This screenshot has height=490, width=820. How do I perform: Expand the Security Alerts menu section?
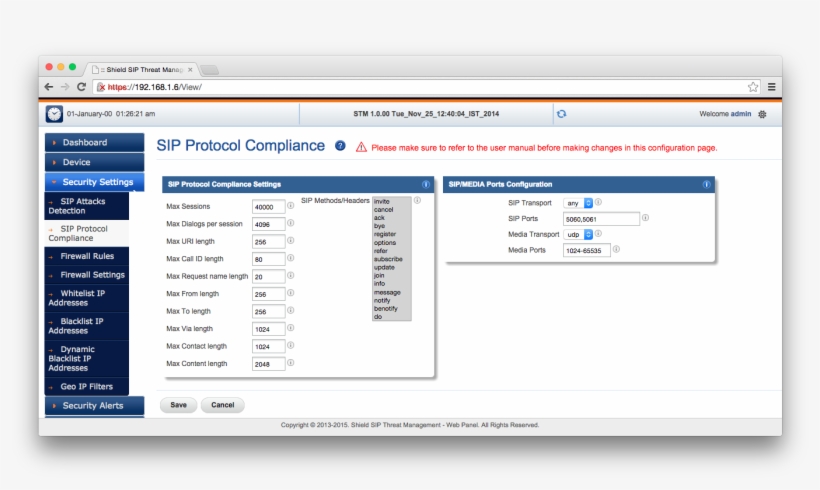coord(95,406)
